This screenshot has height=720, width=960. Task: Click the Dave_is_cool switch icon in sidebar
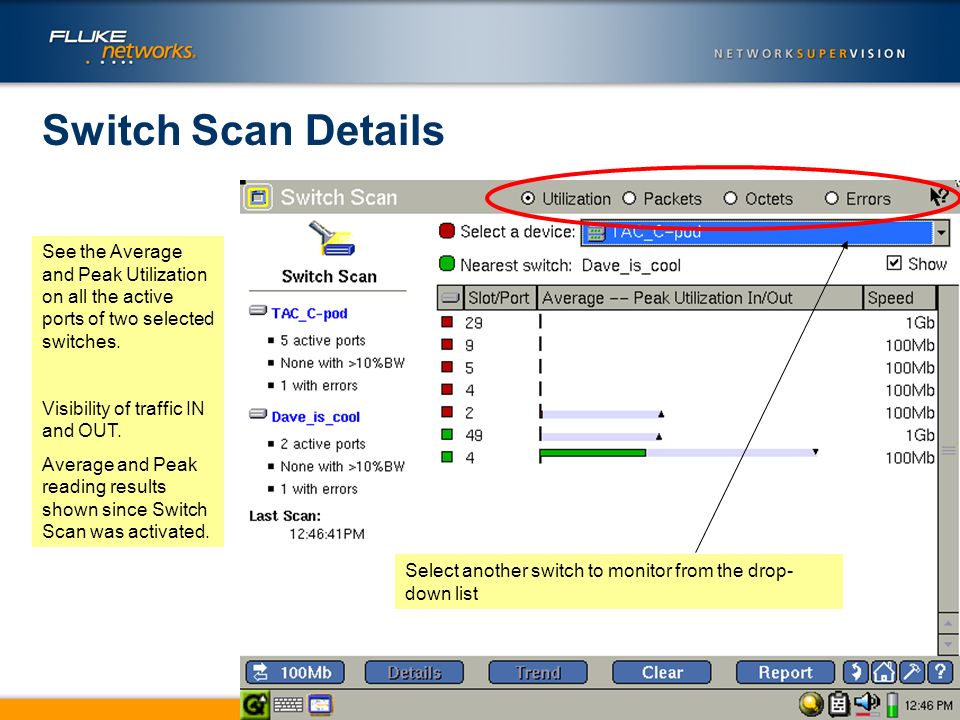pos(258,414)
